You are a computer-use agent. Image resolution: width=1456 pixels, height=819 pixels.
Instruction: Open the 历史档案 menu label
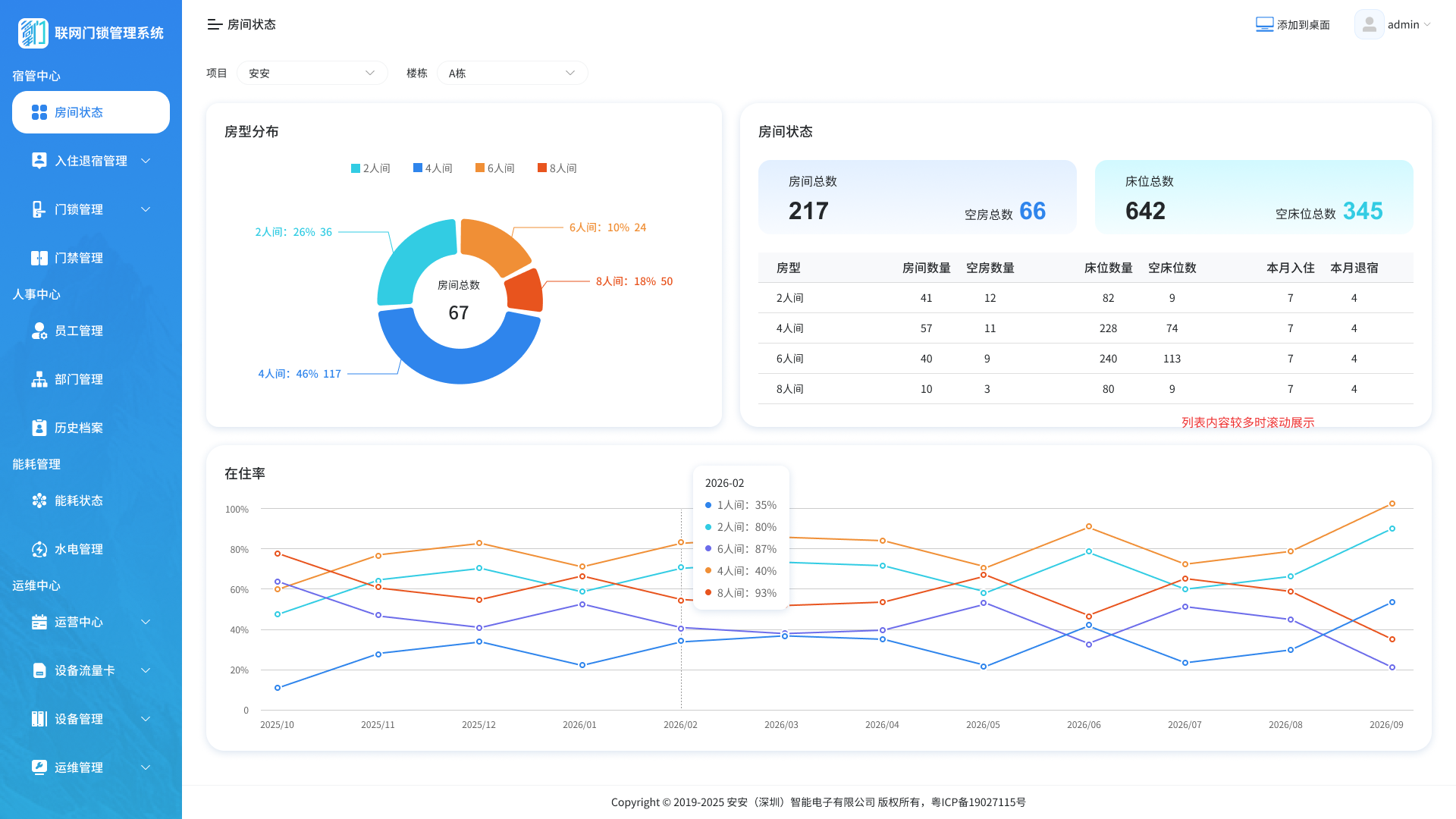click(x=79, y=428)
